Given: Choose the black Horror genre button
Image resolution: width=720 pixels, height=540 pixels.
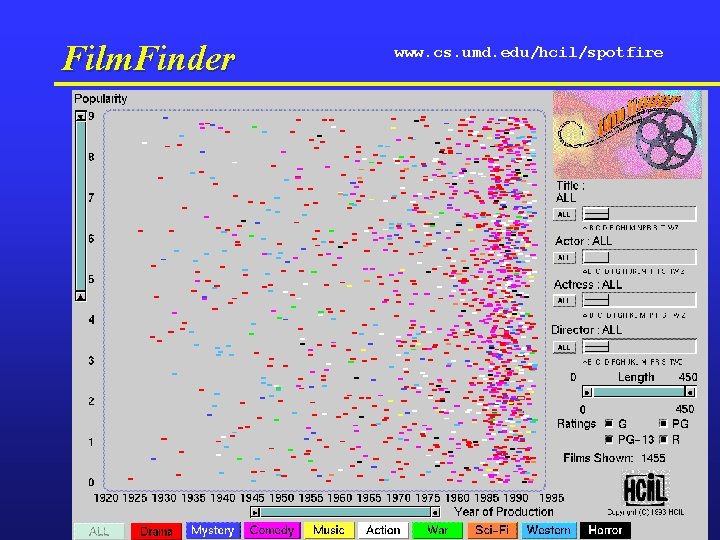Looking at the screenshot, I should 605,530.
